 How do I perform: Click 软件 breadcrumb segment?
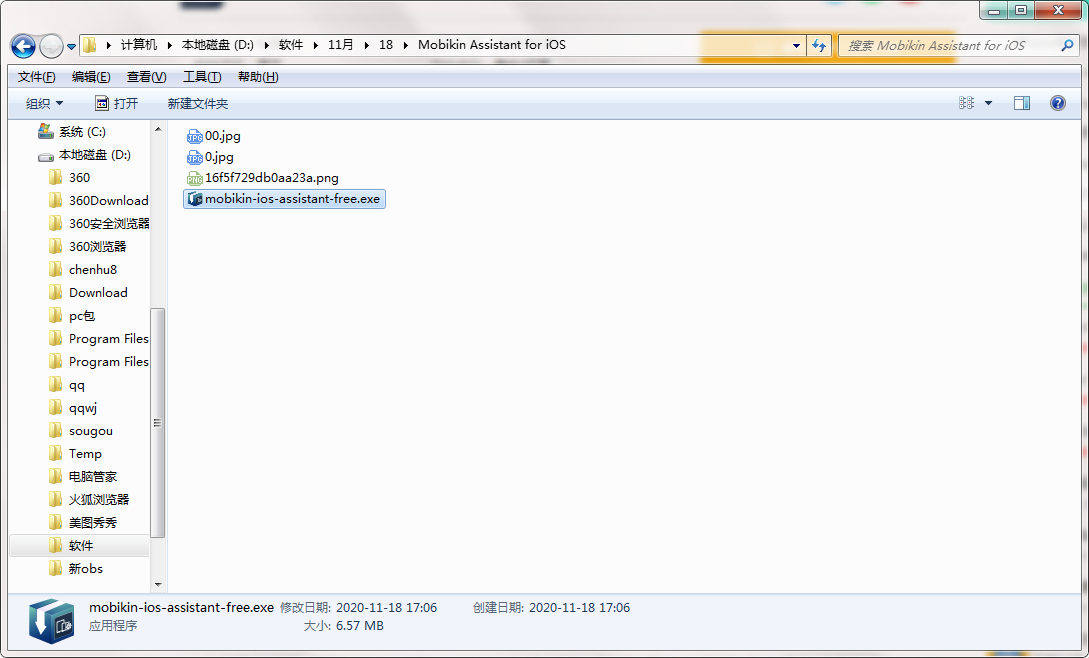pos(291,44)
